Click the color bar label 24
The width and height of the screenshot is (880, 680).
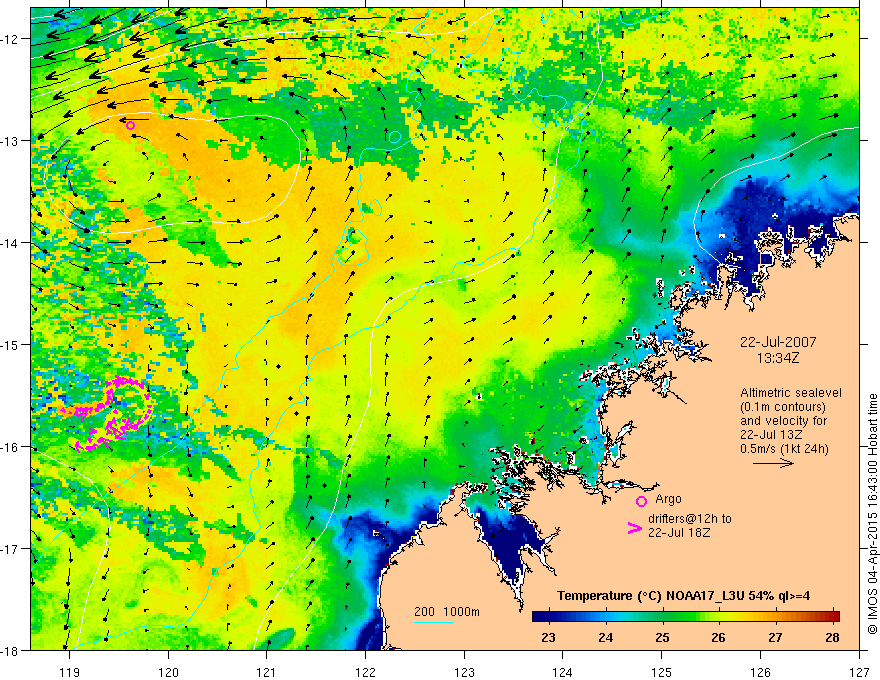[x=605, y=637]
